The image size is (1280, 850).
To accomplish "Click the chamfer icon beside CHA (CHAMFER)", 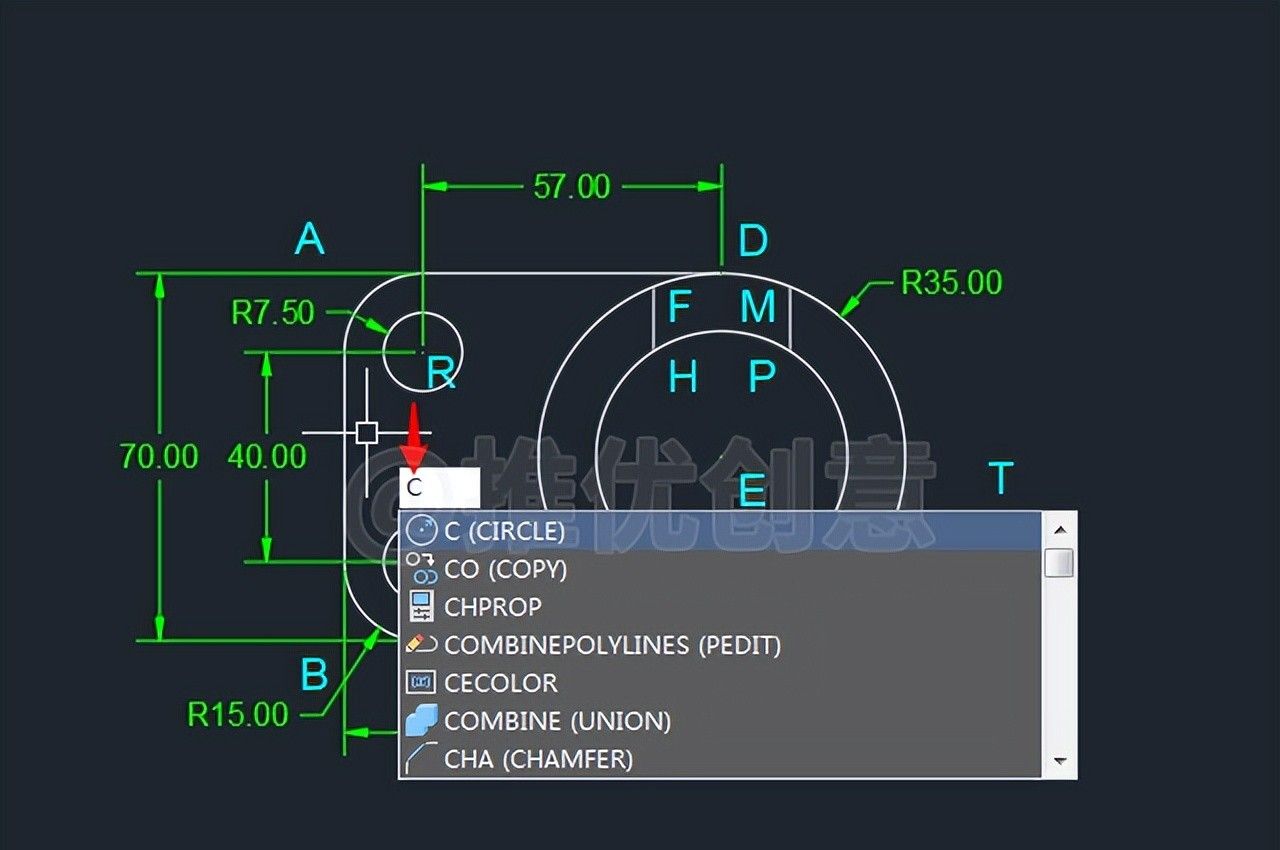I will click(x=422, y=759).
